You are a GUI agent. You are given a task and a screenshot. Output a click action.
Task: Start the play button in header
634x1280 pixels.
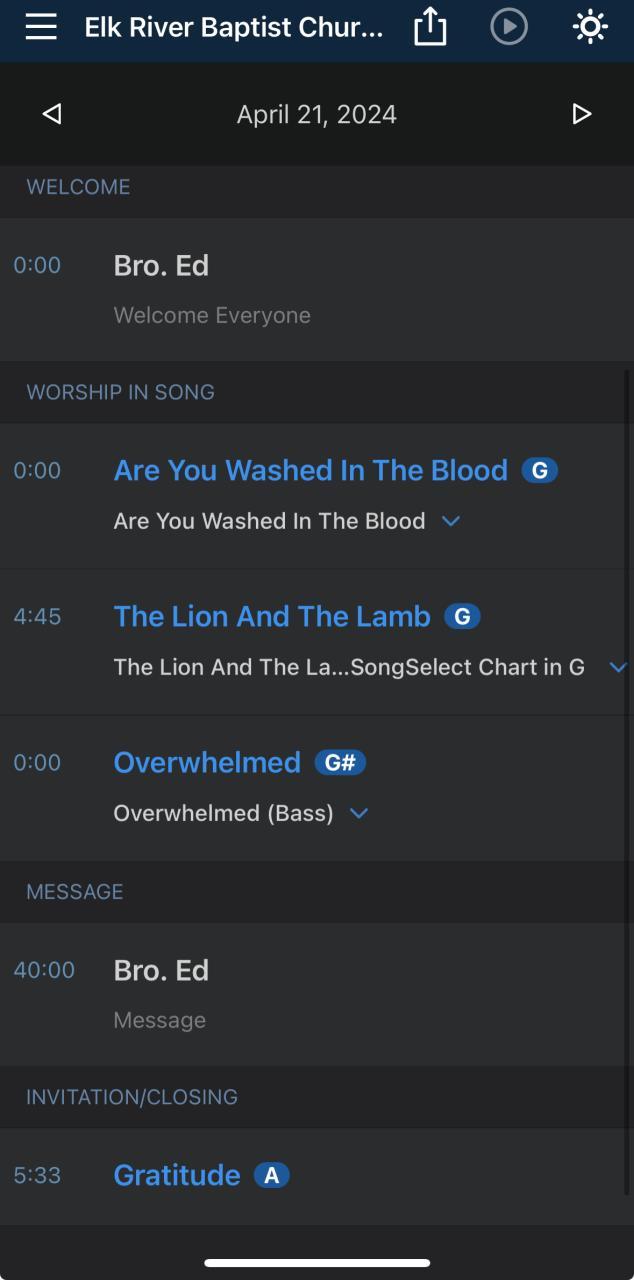click(509, 27)
